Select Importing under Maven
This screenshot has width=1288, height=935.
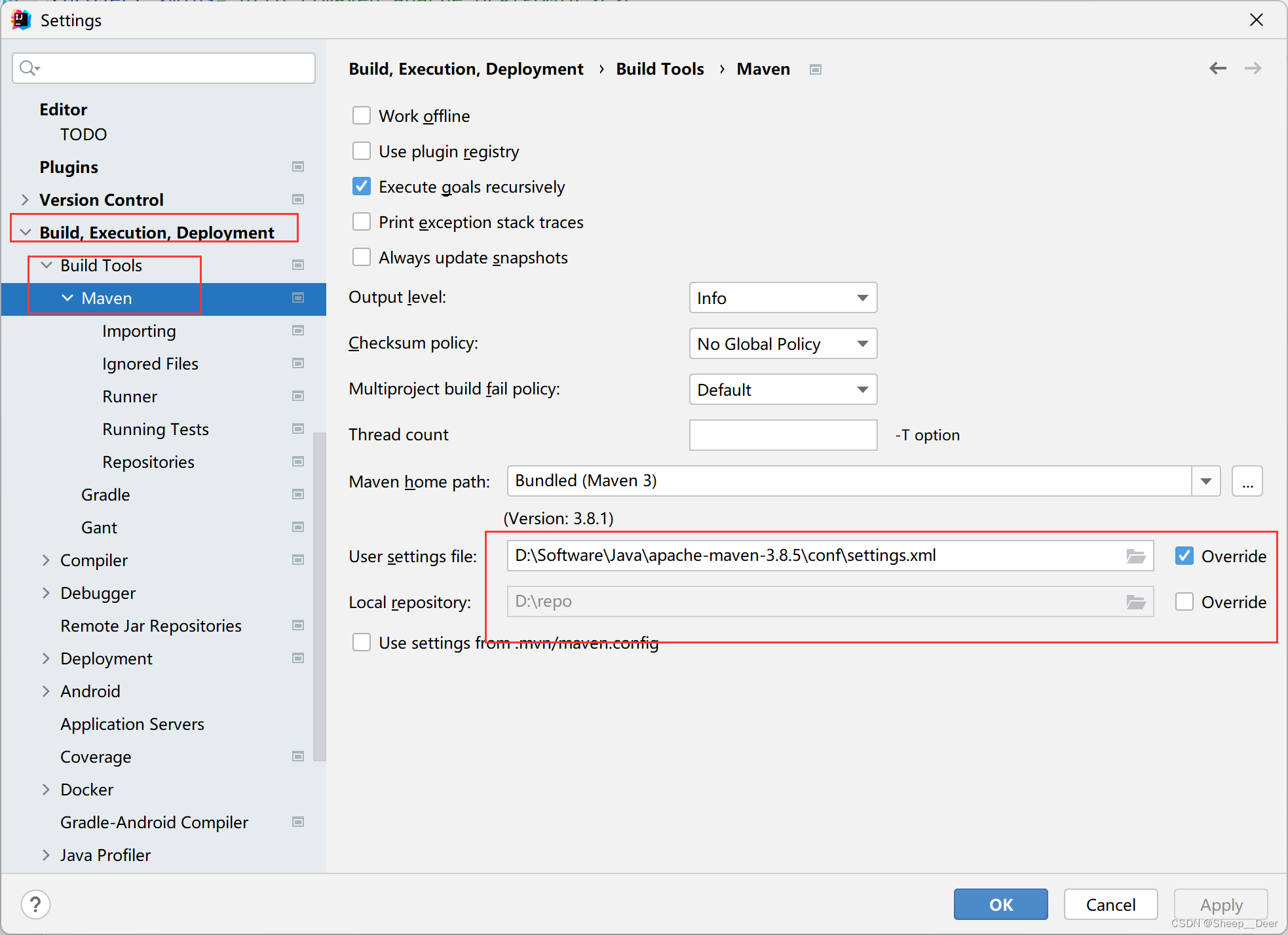coord(139,331)
